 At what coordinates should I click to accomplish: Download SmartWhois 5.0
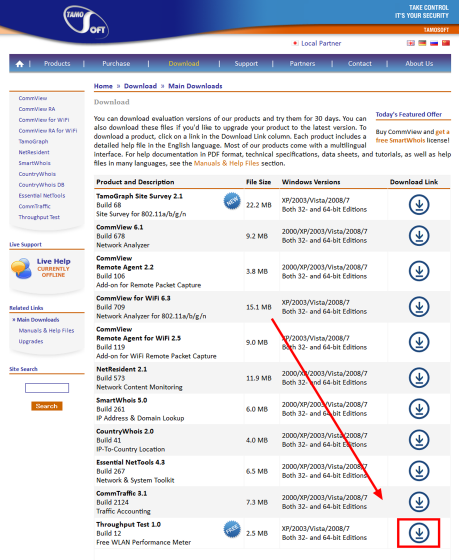tap(419, 409)
